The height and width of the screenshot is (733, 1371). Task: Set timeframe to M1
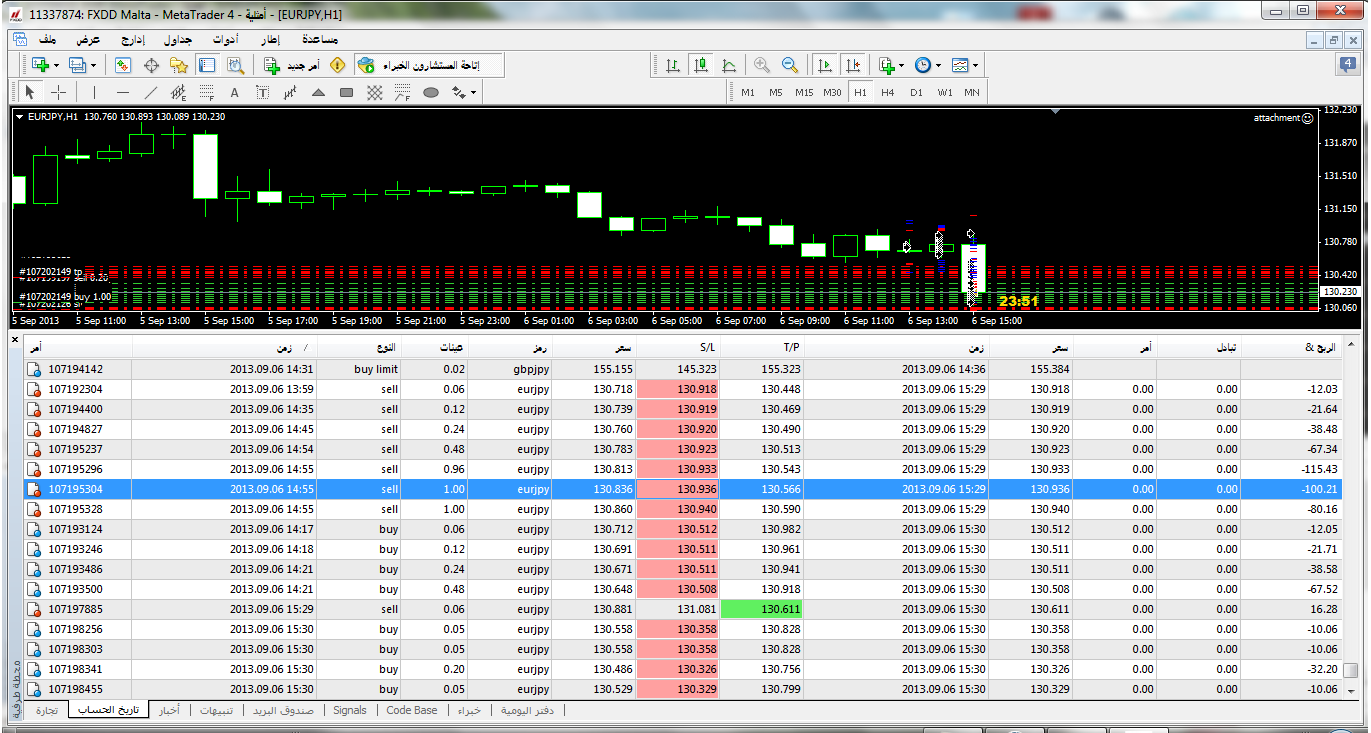click(x=748, y=93)
